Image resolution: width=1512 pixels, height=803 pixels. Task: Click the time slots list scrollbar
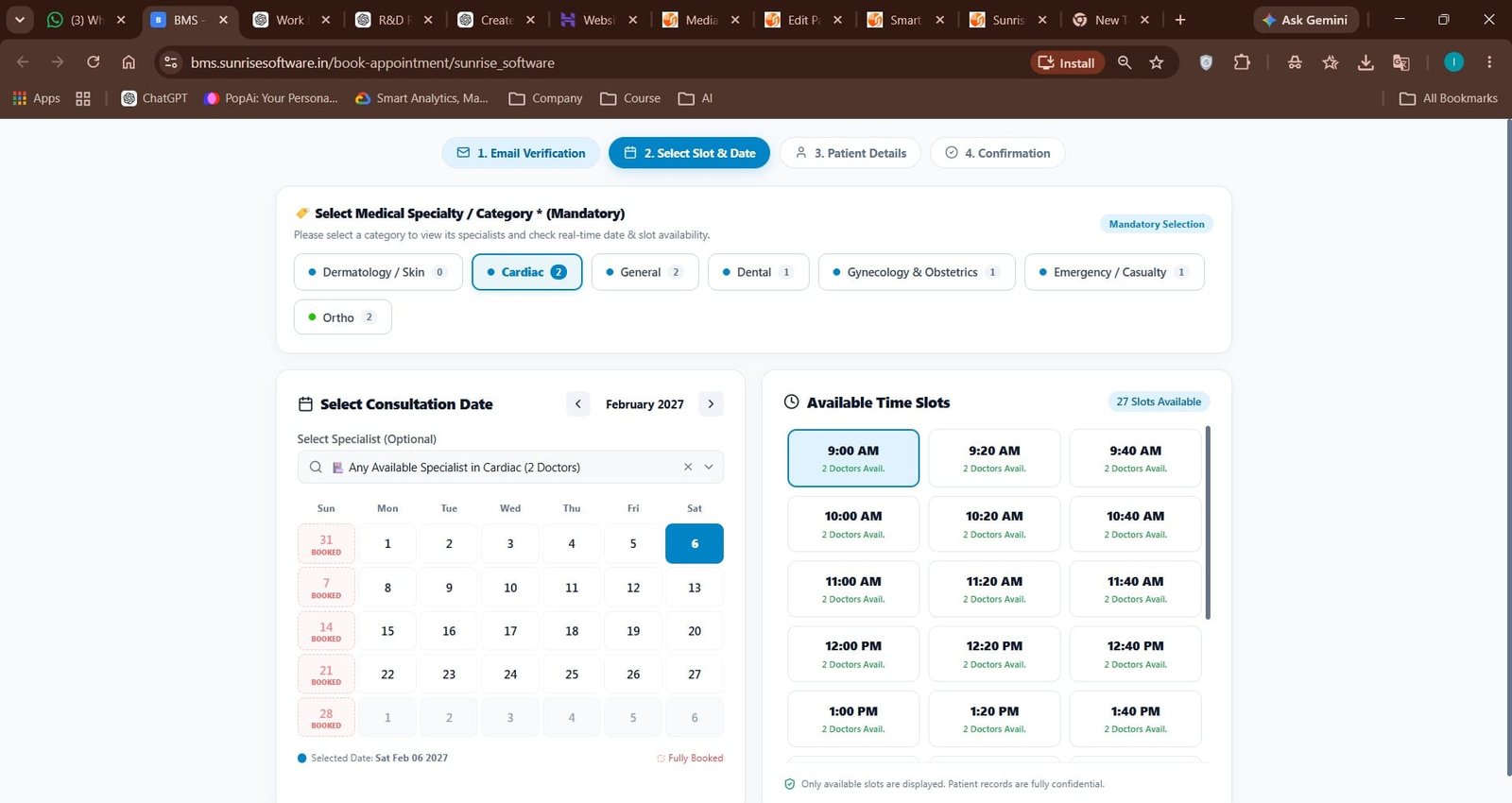tap(1208, 523)
